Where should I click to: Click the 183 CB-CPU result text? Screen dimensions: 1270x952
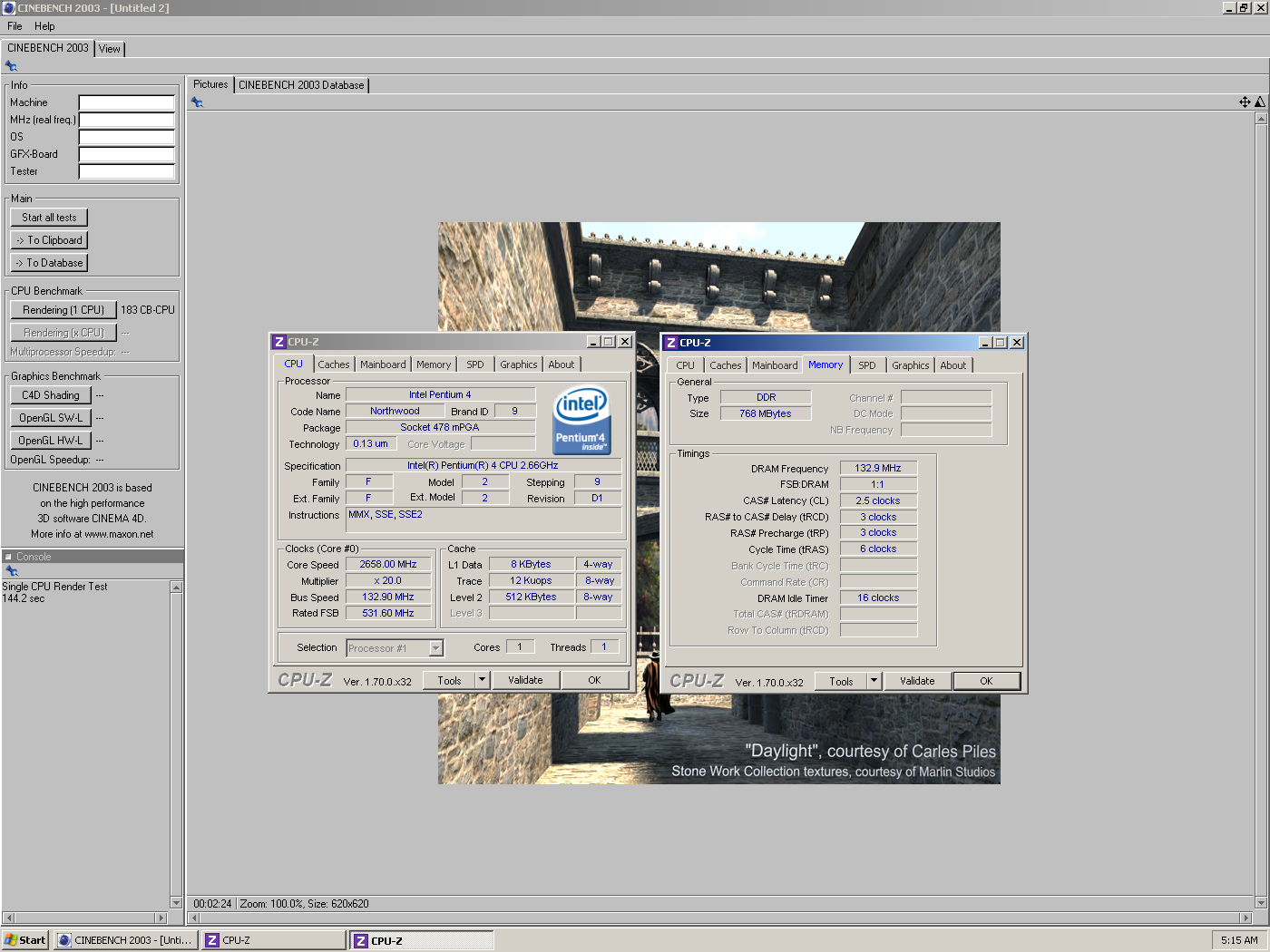click(x=148, y=310)
